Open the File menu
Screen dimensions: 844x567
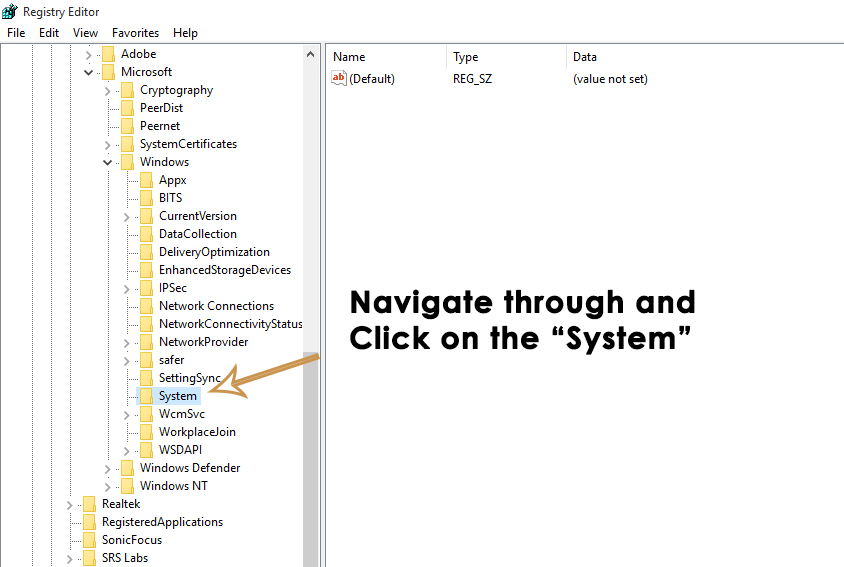point(16,33)
